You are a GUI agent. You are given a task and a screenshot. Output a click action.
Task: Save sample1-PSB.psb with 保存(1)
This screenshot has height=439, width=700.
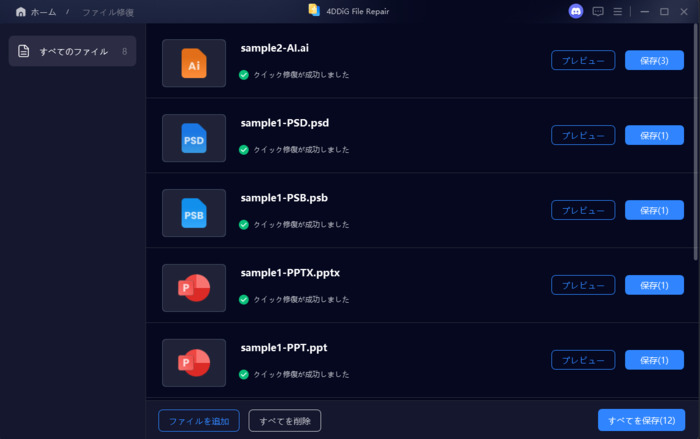(x=654, y=210)
